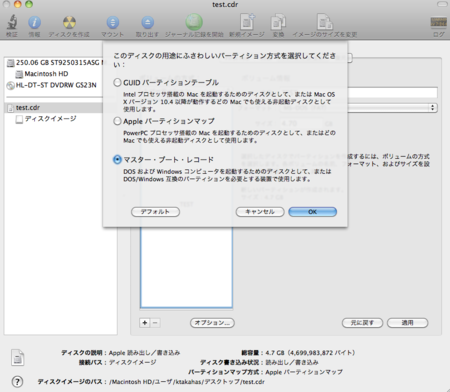Open the Log (ログ) toolbar icon

[438, 22]
